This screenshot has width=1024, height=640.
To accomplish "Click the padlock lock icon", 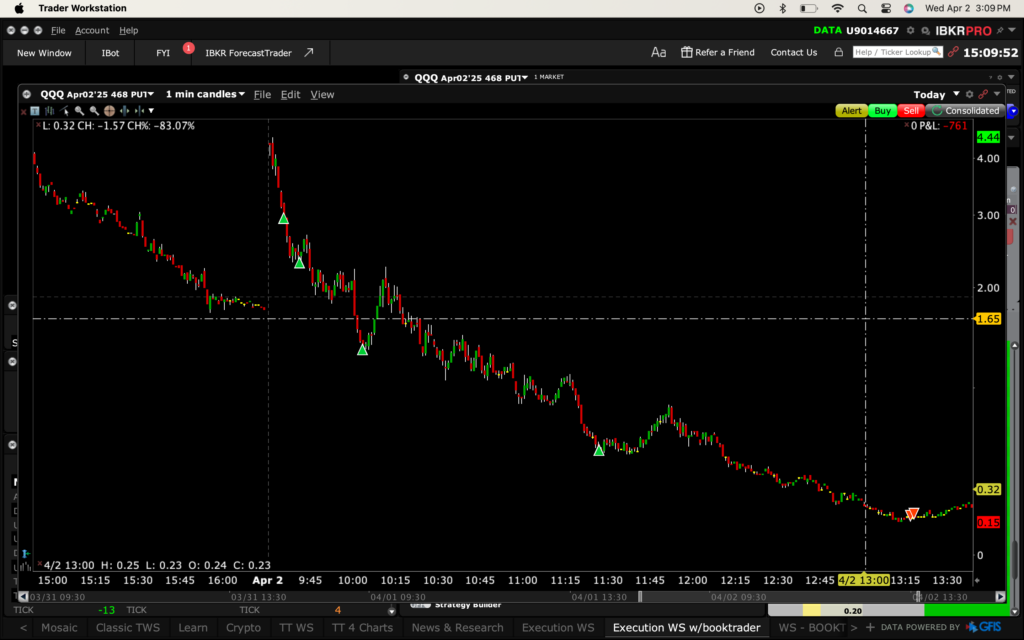I will pos(839,52).
